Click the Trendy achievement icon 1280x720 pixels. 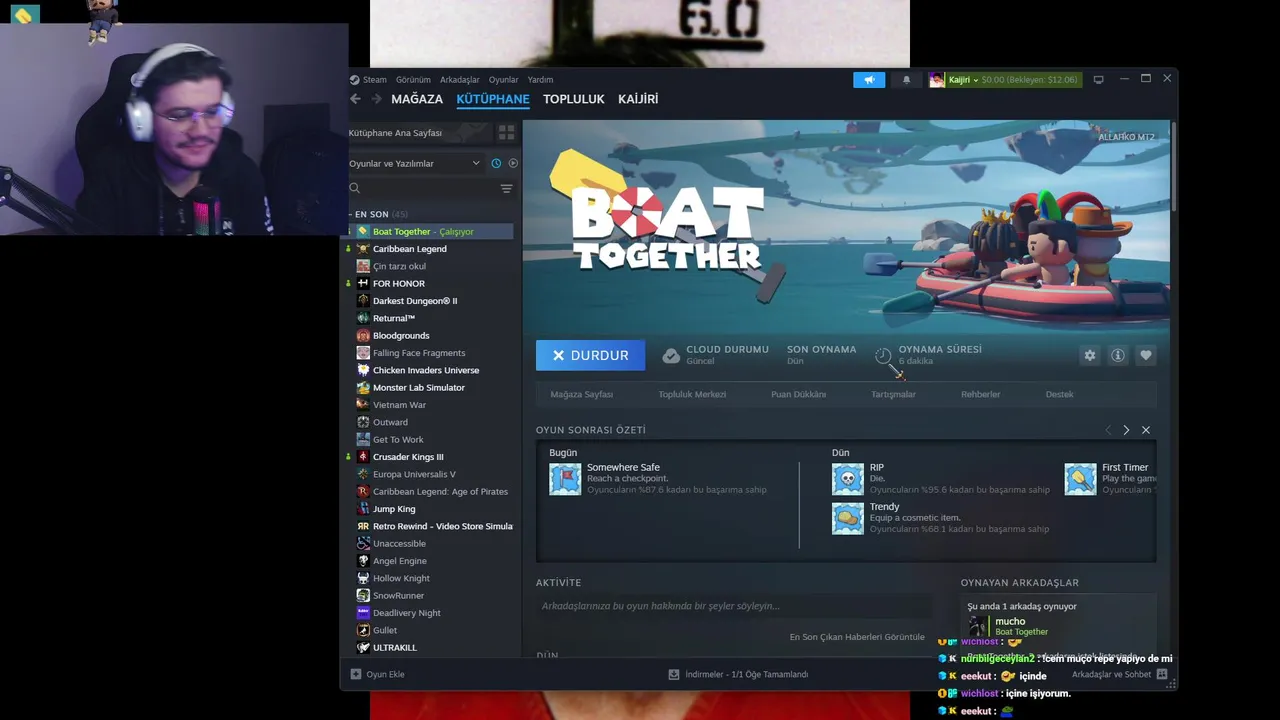click(848, 518)
